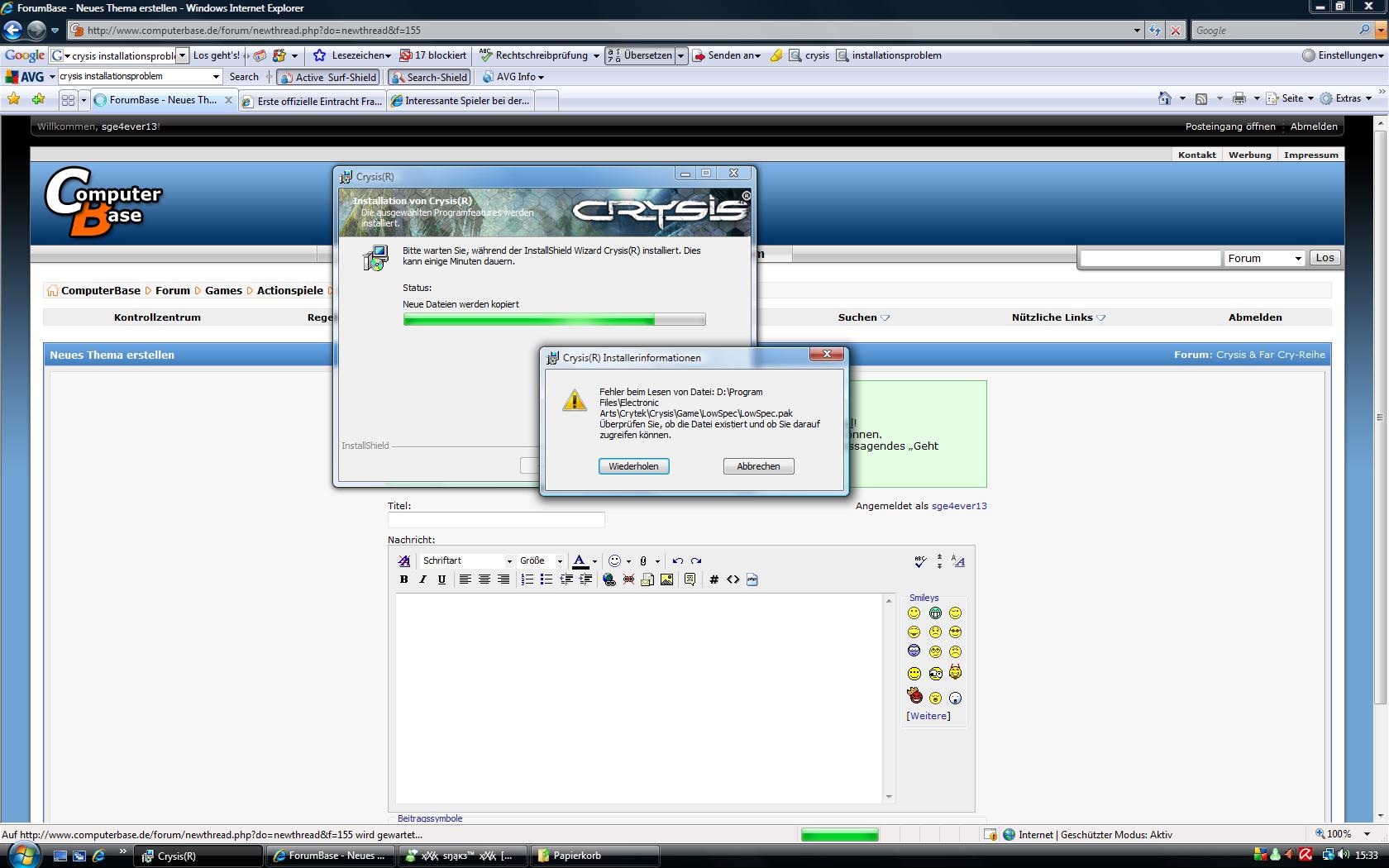Decrease indent in message editor
The height and width of the screenshot is (868, 1389).
[566, 579]
